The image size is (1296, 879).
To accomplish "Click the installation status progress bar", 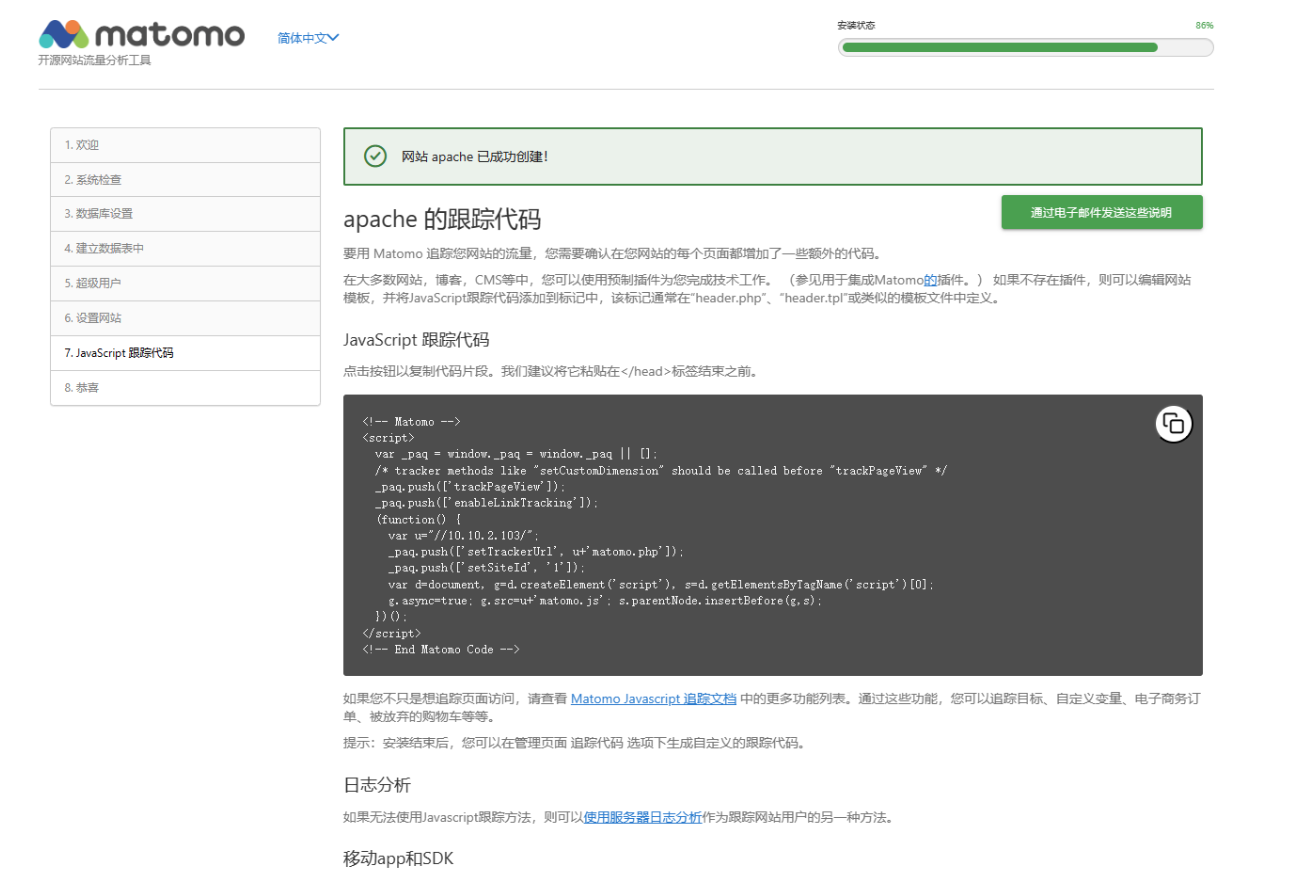I will [x=1025, y=47].
